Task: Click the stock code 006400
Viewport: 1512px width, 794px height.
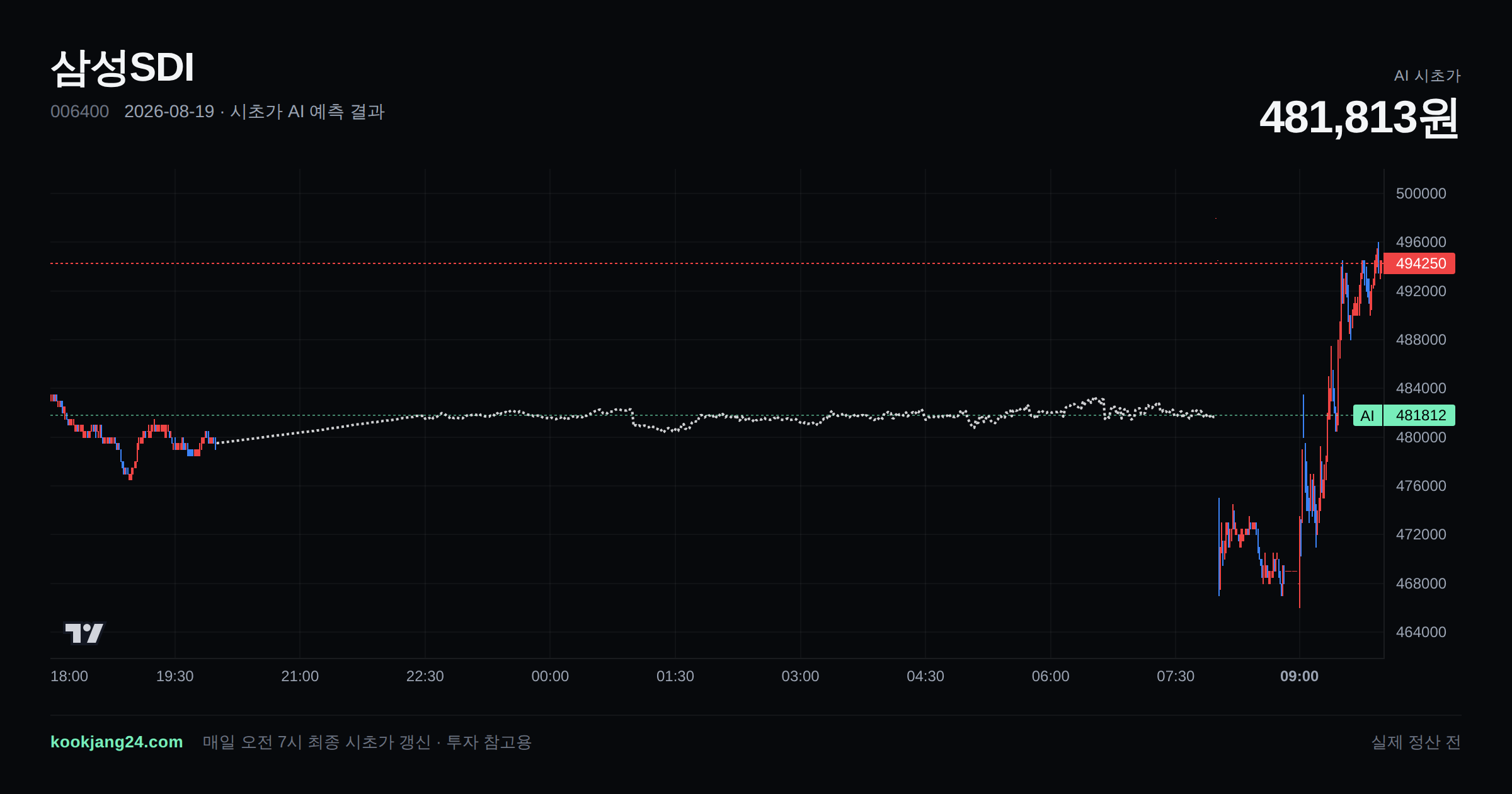Action: pos(79,112)
